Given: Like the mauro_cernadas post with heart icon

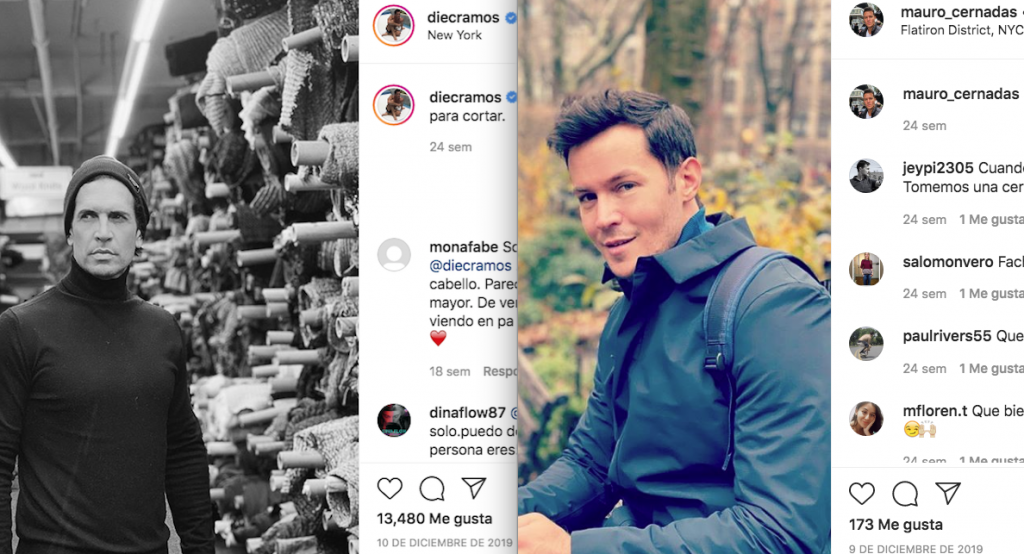Looking at the screenshot, I should (x=861, y=493).
